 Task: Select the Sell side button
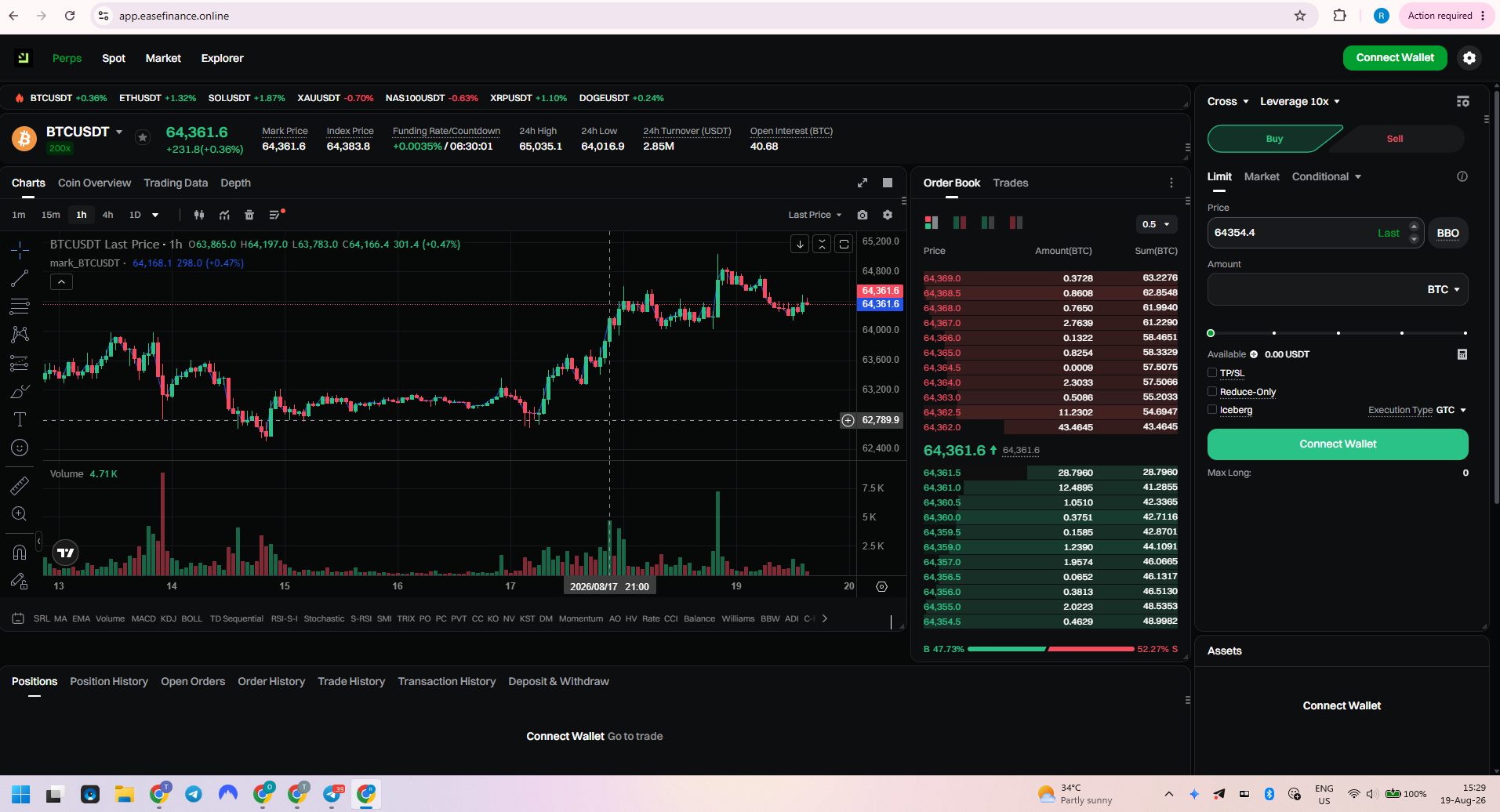pyautogui.click(x=1395, y=139)
